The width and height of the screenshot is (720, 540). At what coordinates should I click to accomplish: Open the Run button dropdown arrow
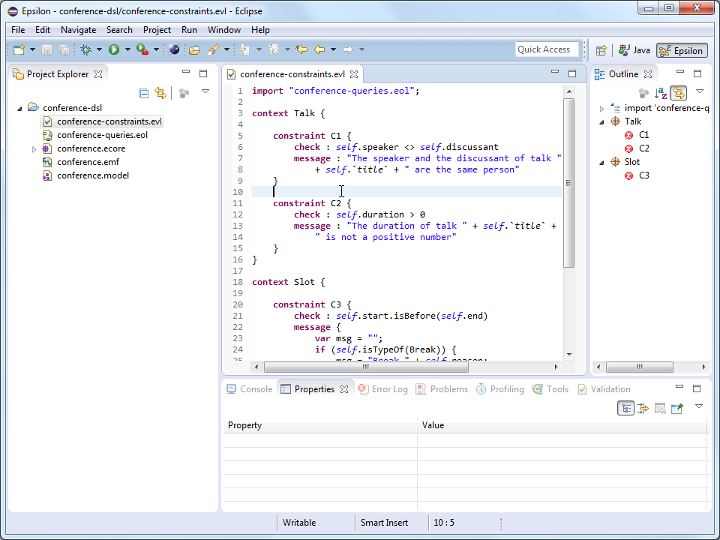[127, 50]
